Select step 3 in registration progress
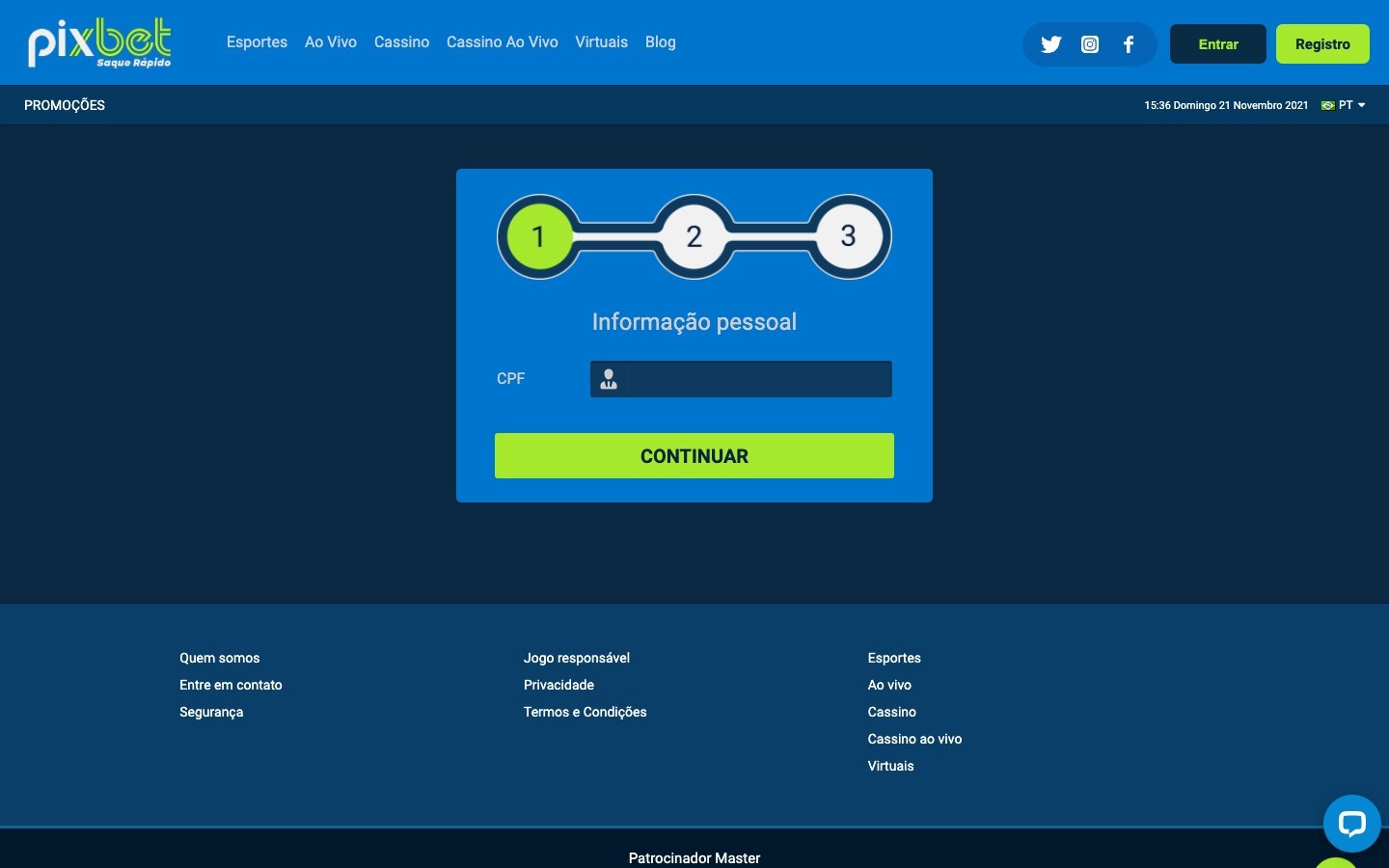Image resolution: width=1389 pixels, height=868 pixels. (x=849, y=237)
